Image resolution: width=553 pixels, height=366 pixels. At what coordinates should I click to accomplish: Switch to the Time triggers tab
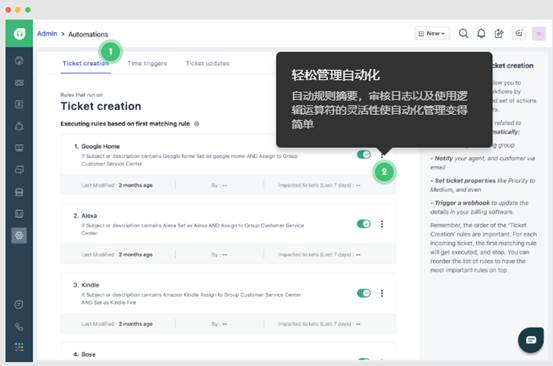click(x=147, y=63)
